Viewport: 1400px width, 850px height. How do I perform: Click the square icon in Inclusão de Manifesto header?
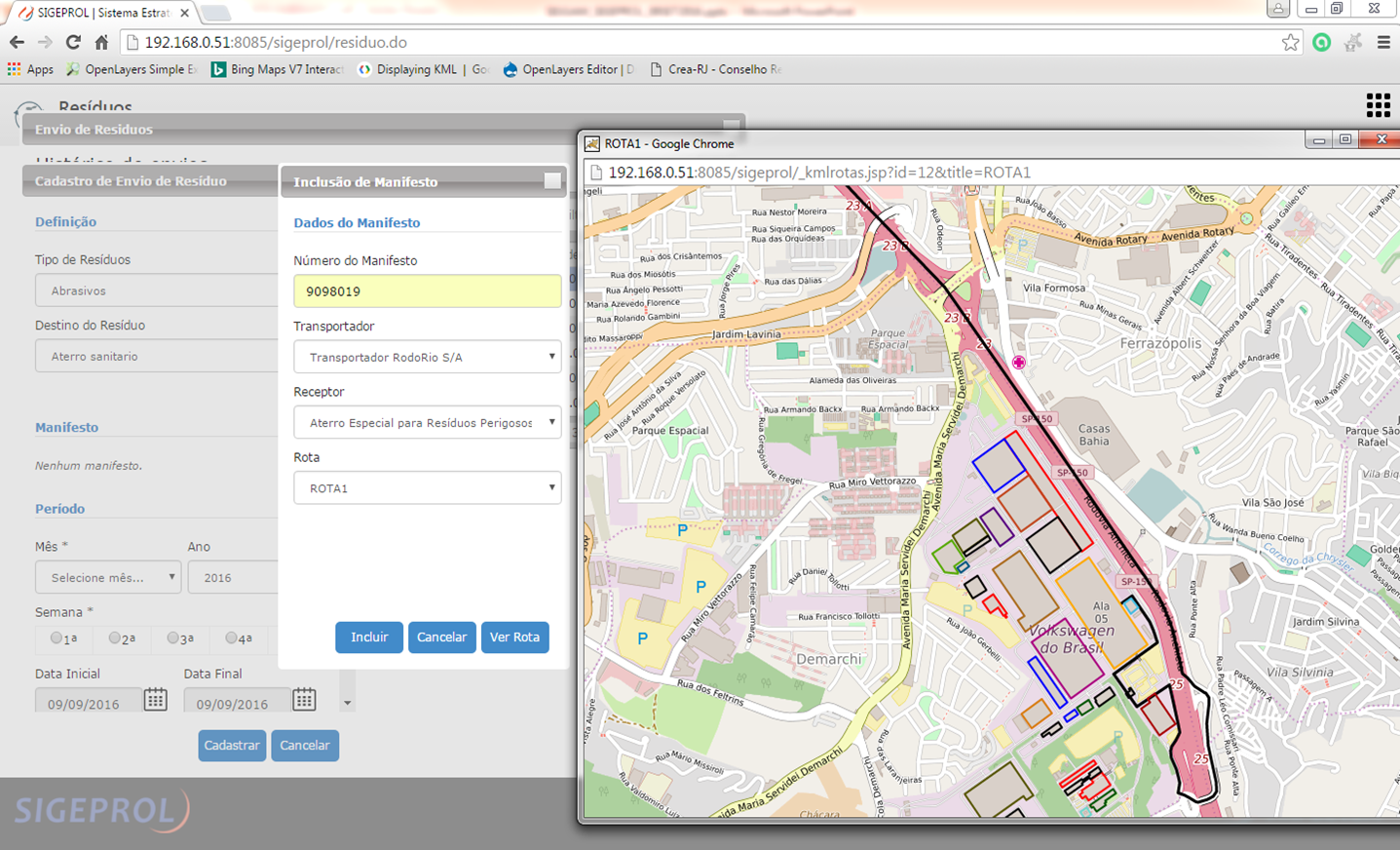pyautogui.click(x=552, y=181)
